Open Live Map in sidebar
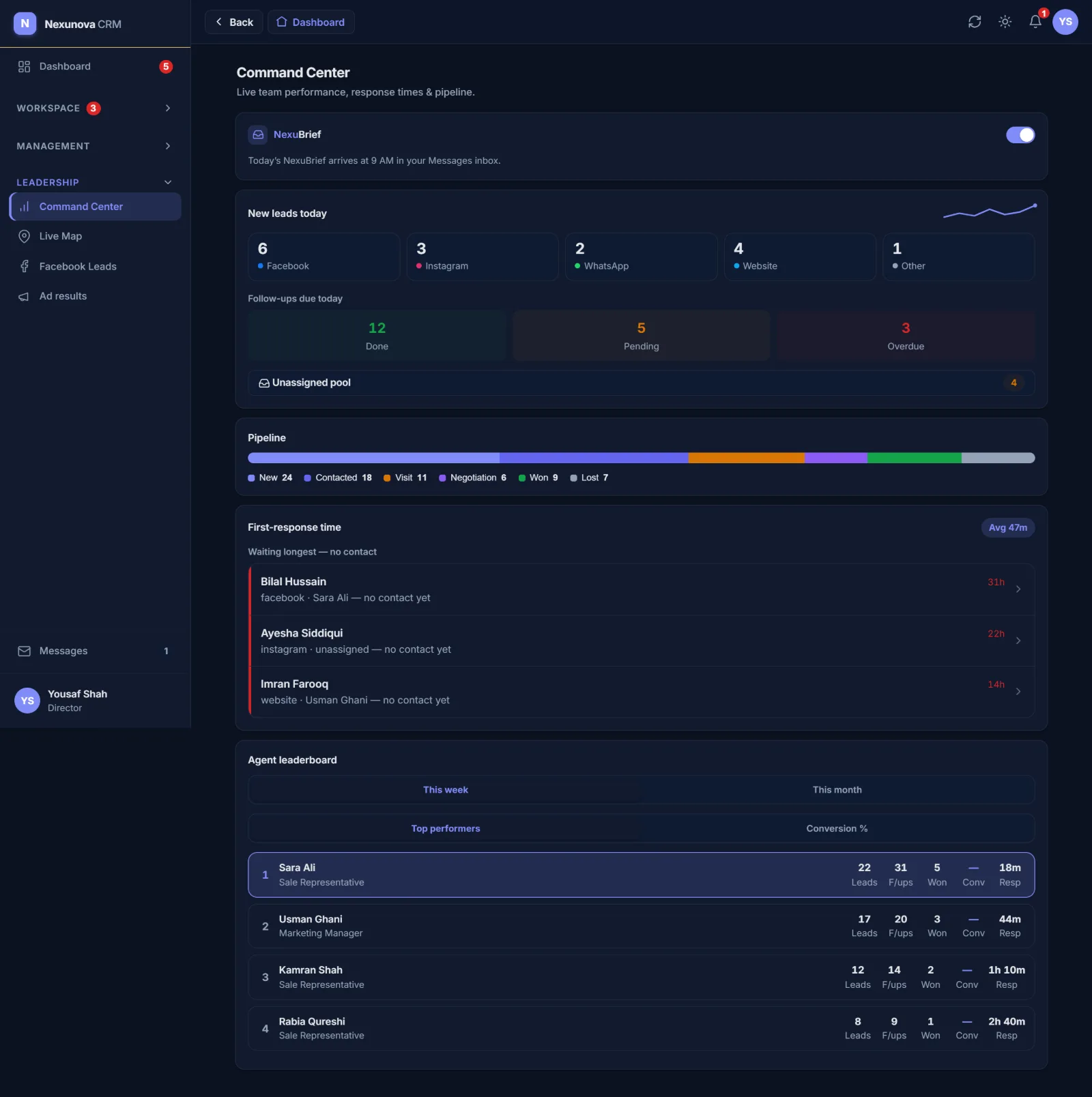 pyautogui.click(x=95, y=236)
